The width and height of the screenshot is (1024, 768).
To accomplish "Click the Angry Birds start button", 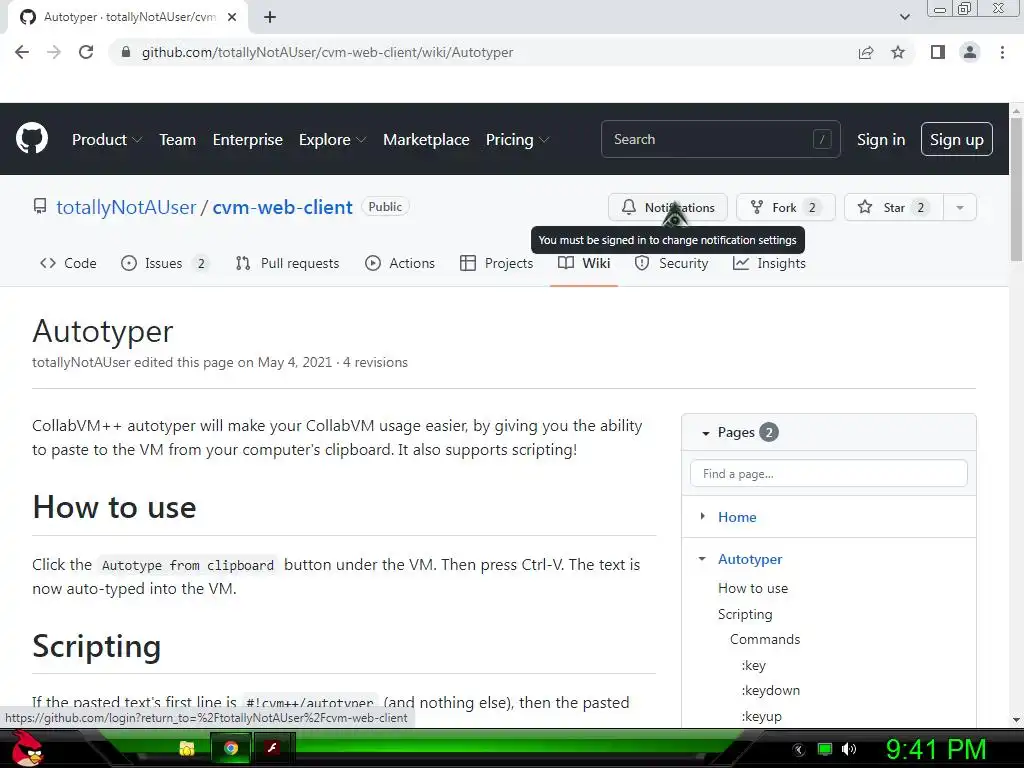I will (27, 748).
